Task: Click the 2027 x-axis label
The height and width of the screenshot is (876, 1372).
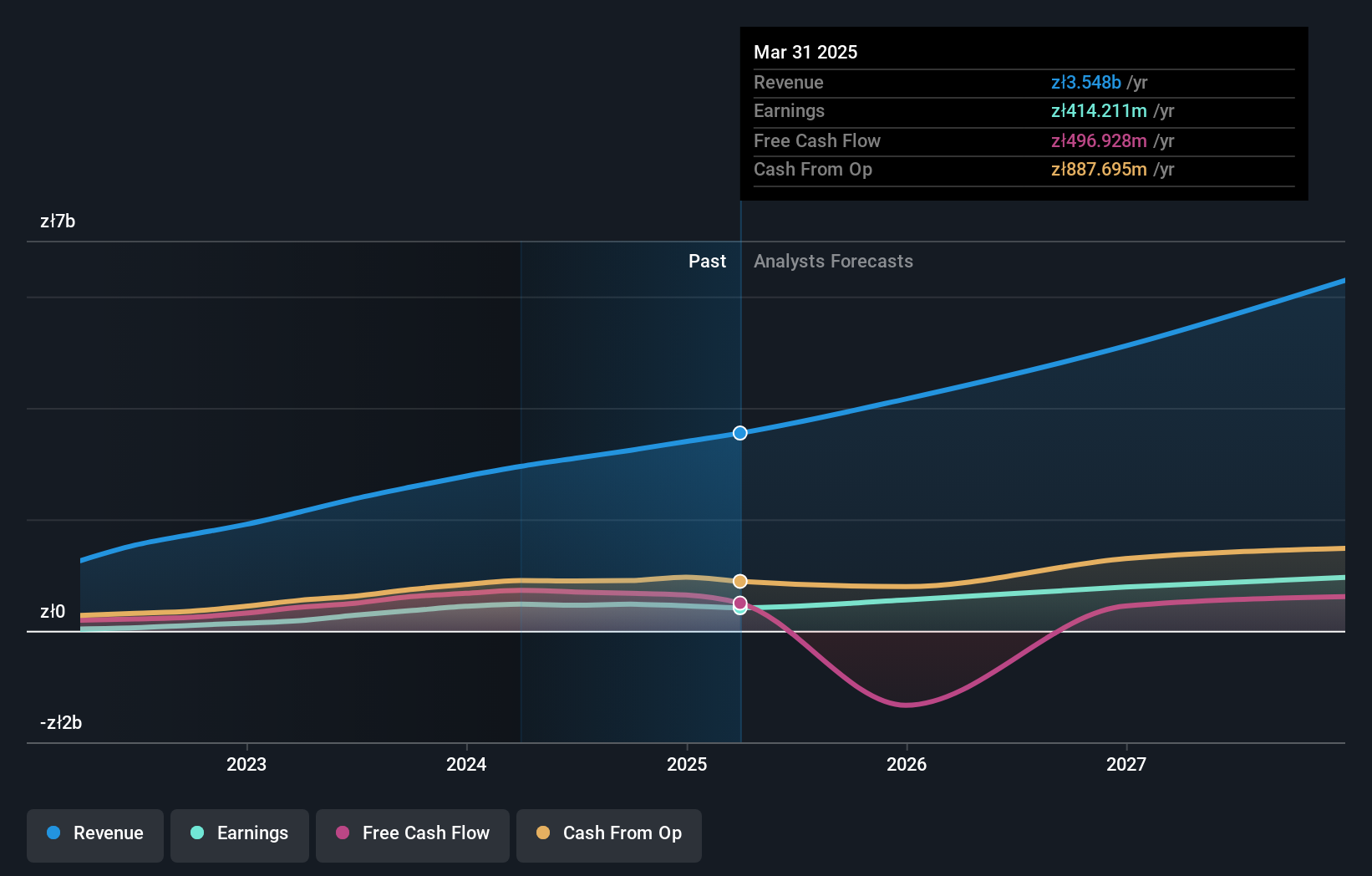Action: tap(1126, 764)
